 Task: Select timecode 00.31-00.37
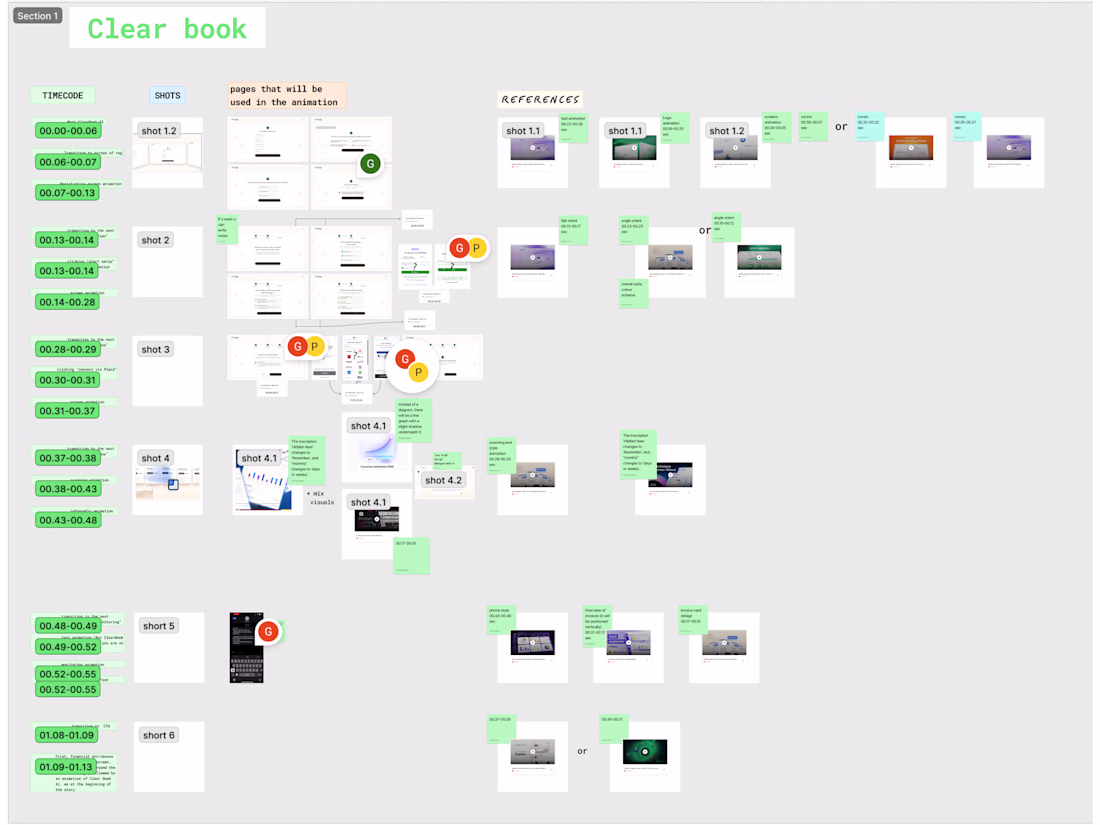(x=67, y=411)
